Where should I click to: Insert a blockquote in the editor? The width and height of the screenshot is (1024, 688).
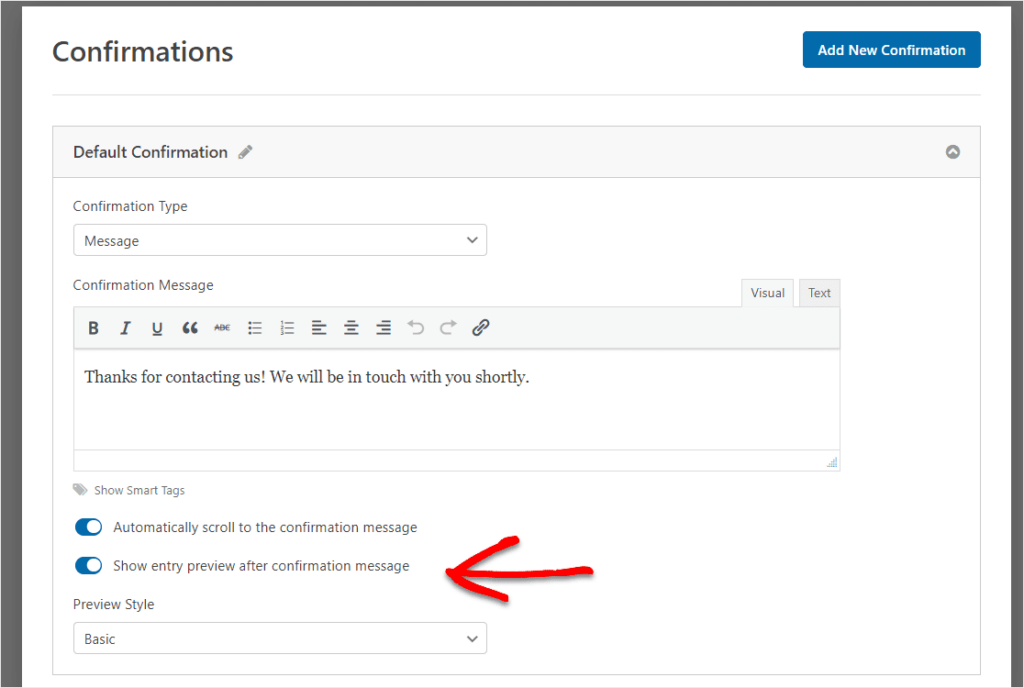[190, 327]
